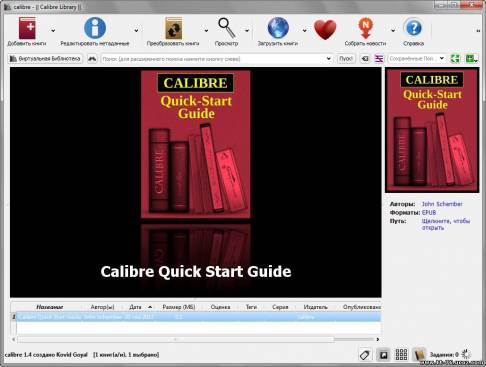Viewport: 486px width, 367px height.
Task: Click inside the search input field
Action: tap(213, 59)
